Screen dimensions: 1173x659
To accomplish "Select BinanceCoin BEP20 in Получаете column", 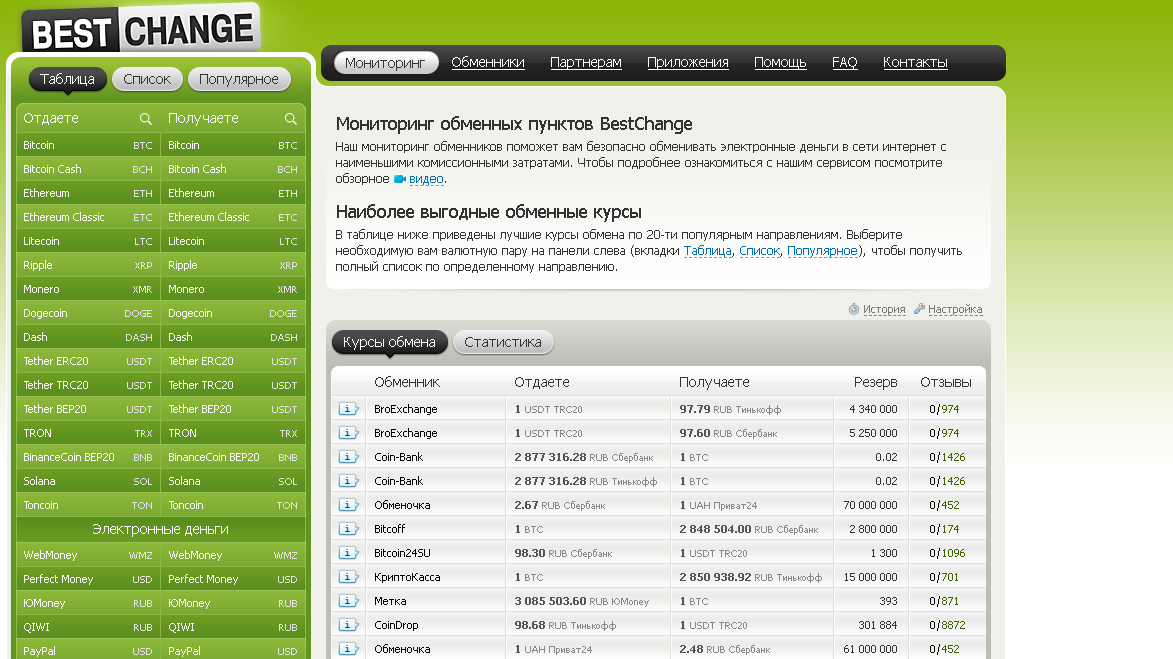I will pyautogui.click(x=233, y=456).
